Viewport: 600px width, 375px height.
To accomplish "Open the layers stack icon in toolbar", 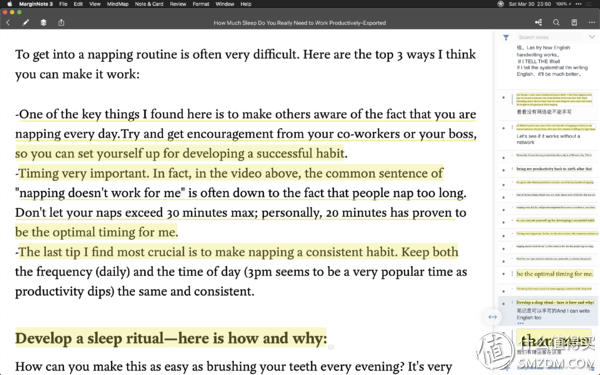I will click(43, 23).
